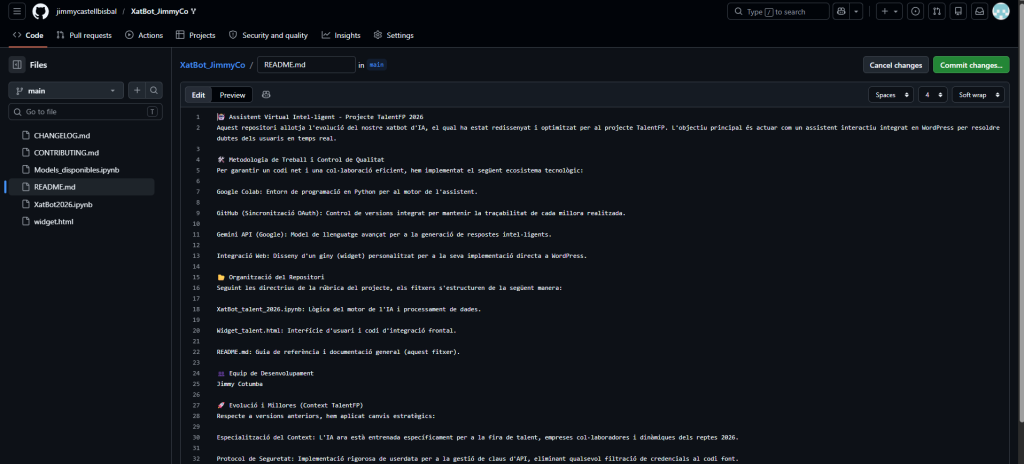Screen dimensions: 1024x464
Task: Add a new file with plus icon
Action: tap(137, 91)
